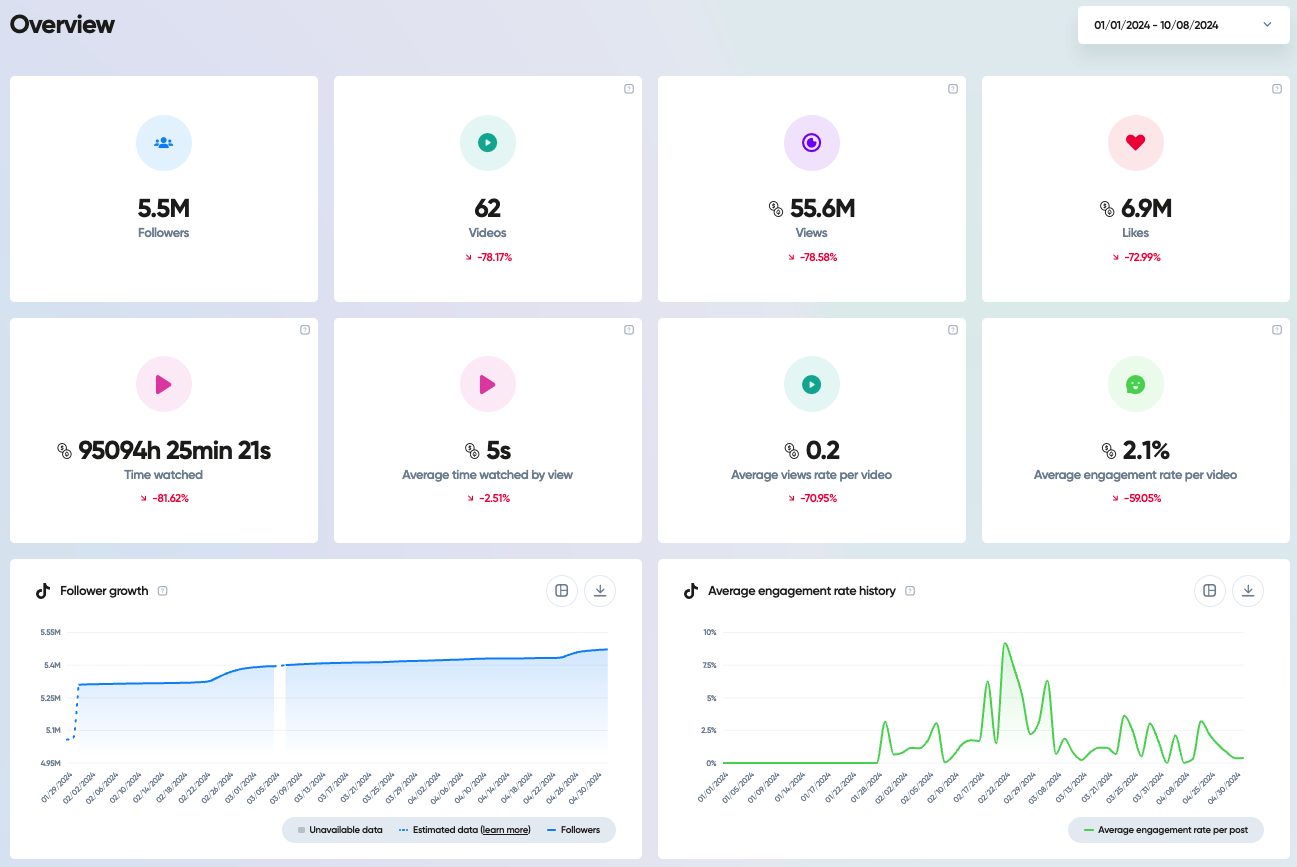Open the date range dropdown 01/01/2024 – 10/08/2024
Screen dimensions: 1297x867
[x=1183, y=24]
